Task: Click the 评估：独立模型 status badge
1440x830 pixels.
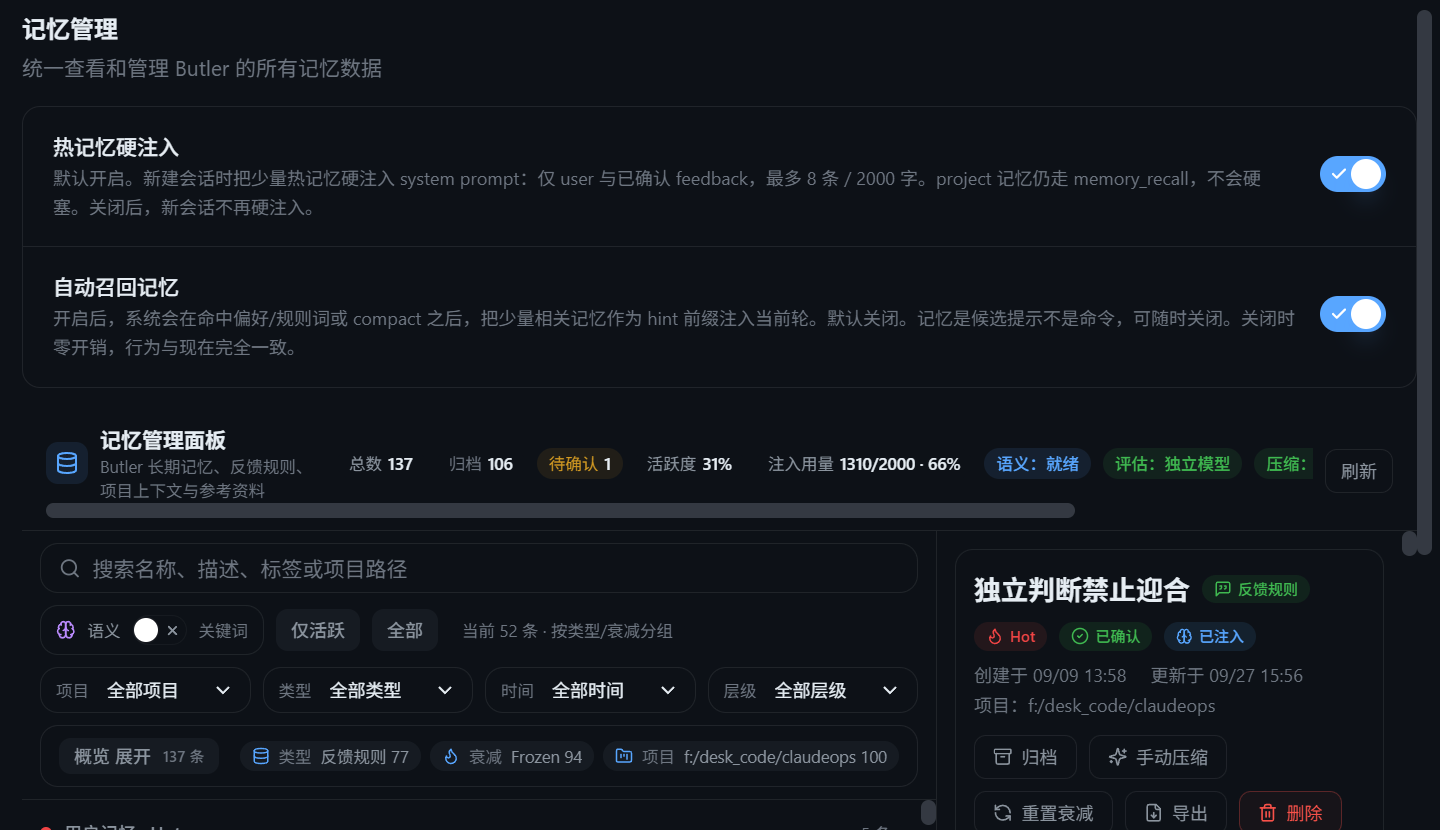Action: 1173,464
